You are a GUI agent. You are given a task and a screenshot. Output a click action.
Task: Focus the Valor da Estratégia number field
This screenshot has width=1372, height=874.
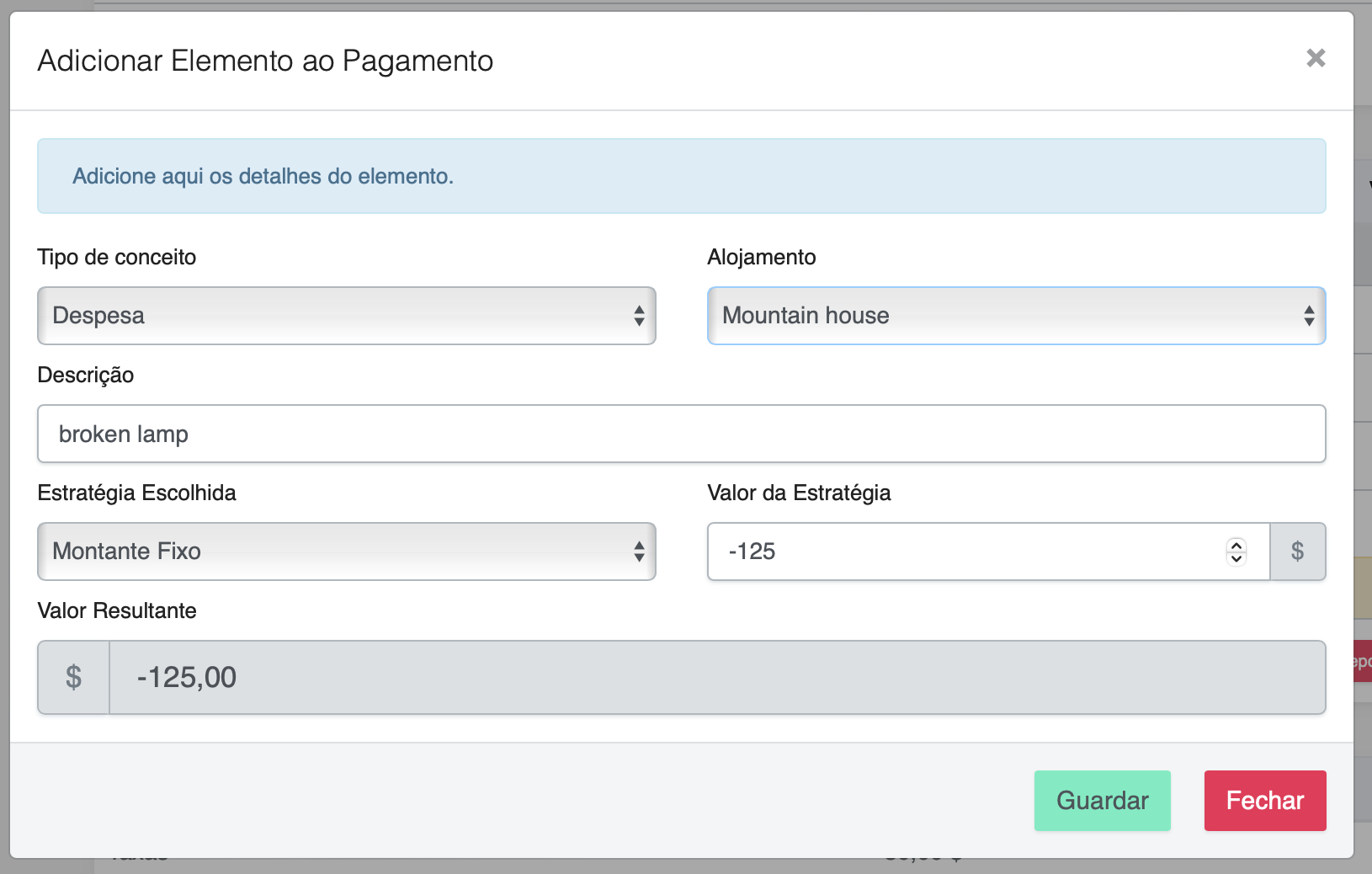click(968, 552)
